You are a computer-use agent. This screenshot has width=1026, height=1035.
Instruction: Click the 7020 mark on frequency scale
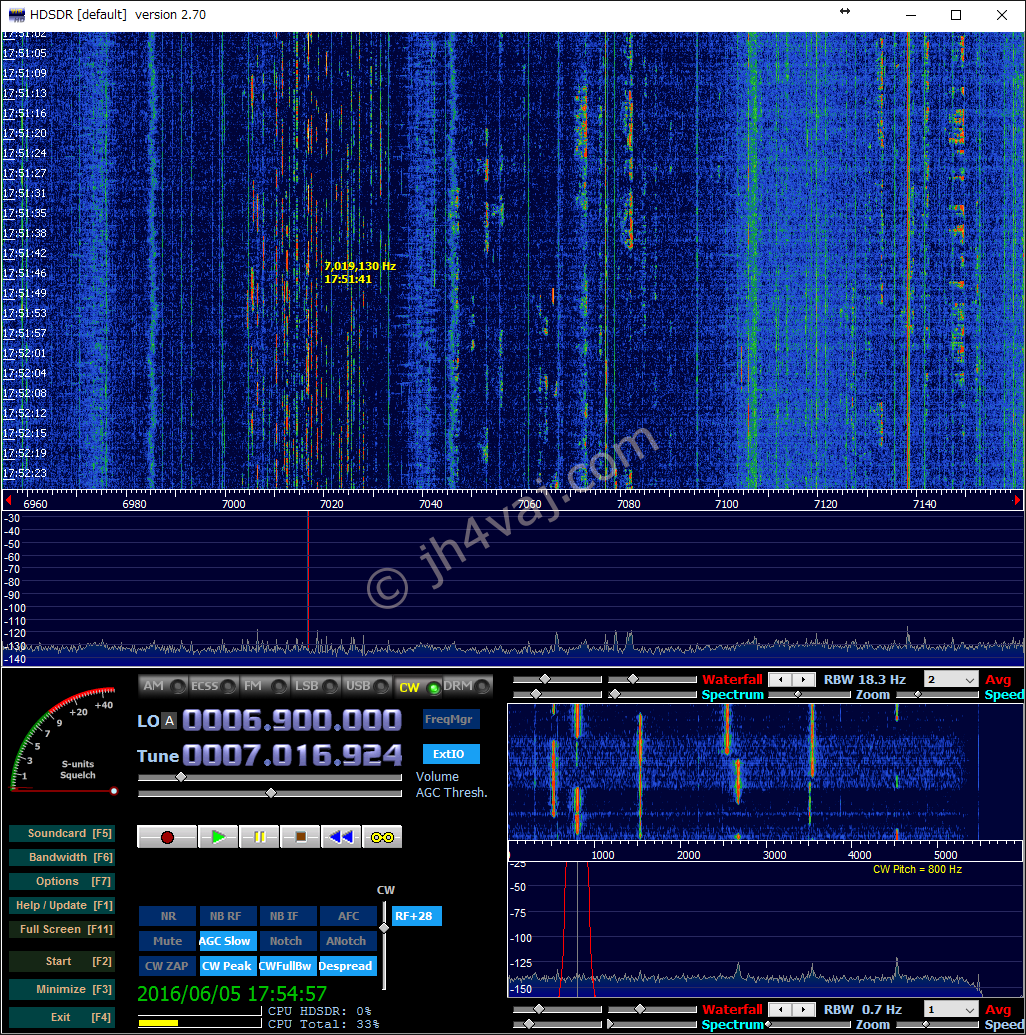click(x=331, y=504)
